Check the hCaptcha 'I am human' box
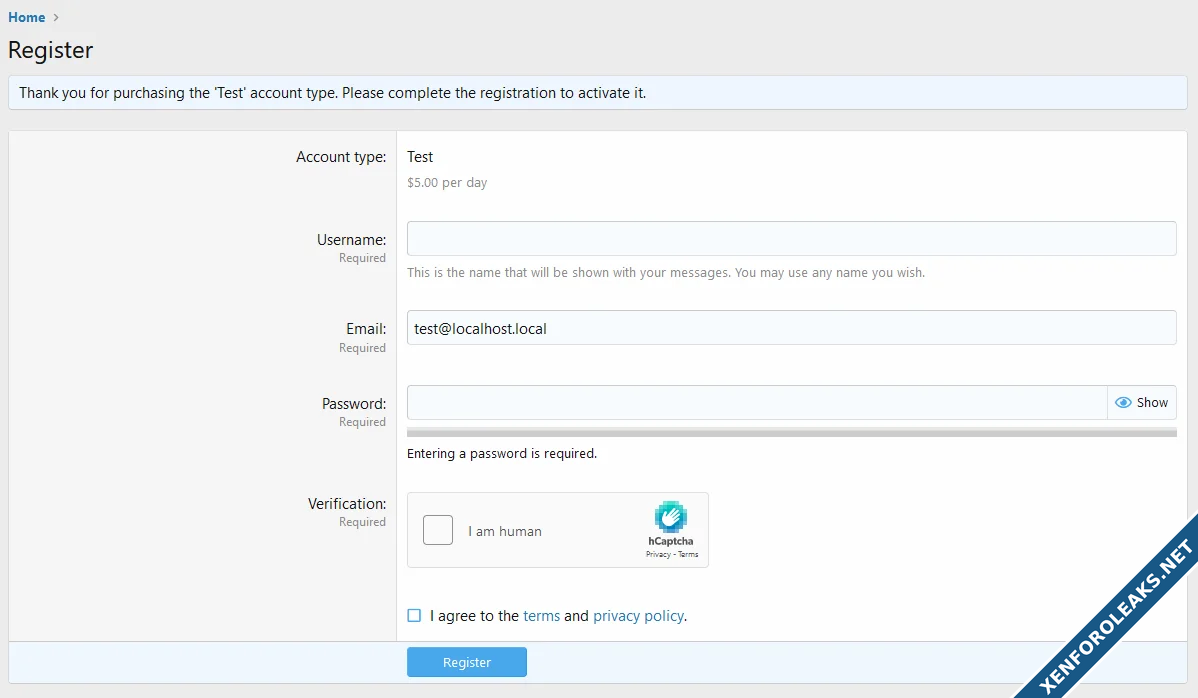 (438, 530)
